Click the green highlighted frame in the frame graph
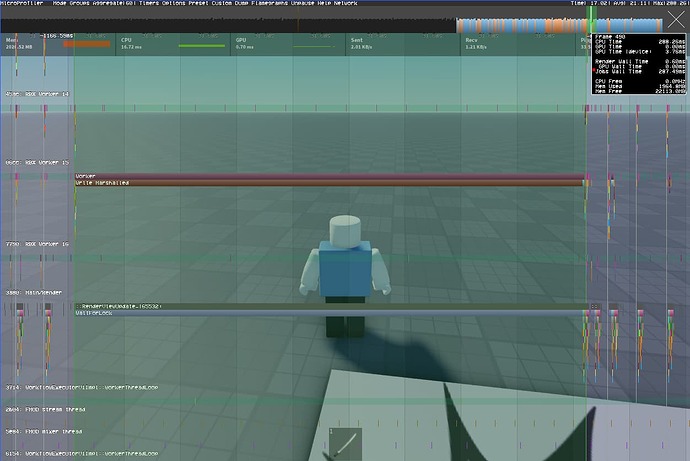Image resolution: width=690 pixels, height=461 pixels. 593,20
